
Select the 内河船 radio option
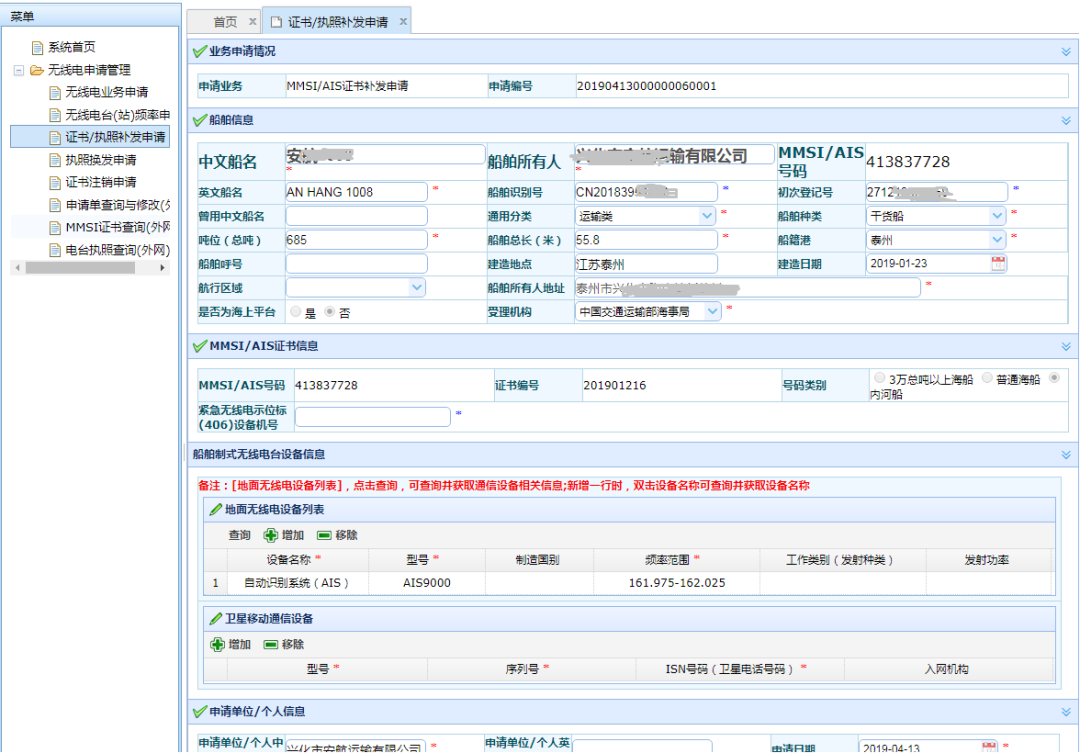coord(1054,378)
